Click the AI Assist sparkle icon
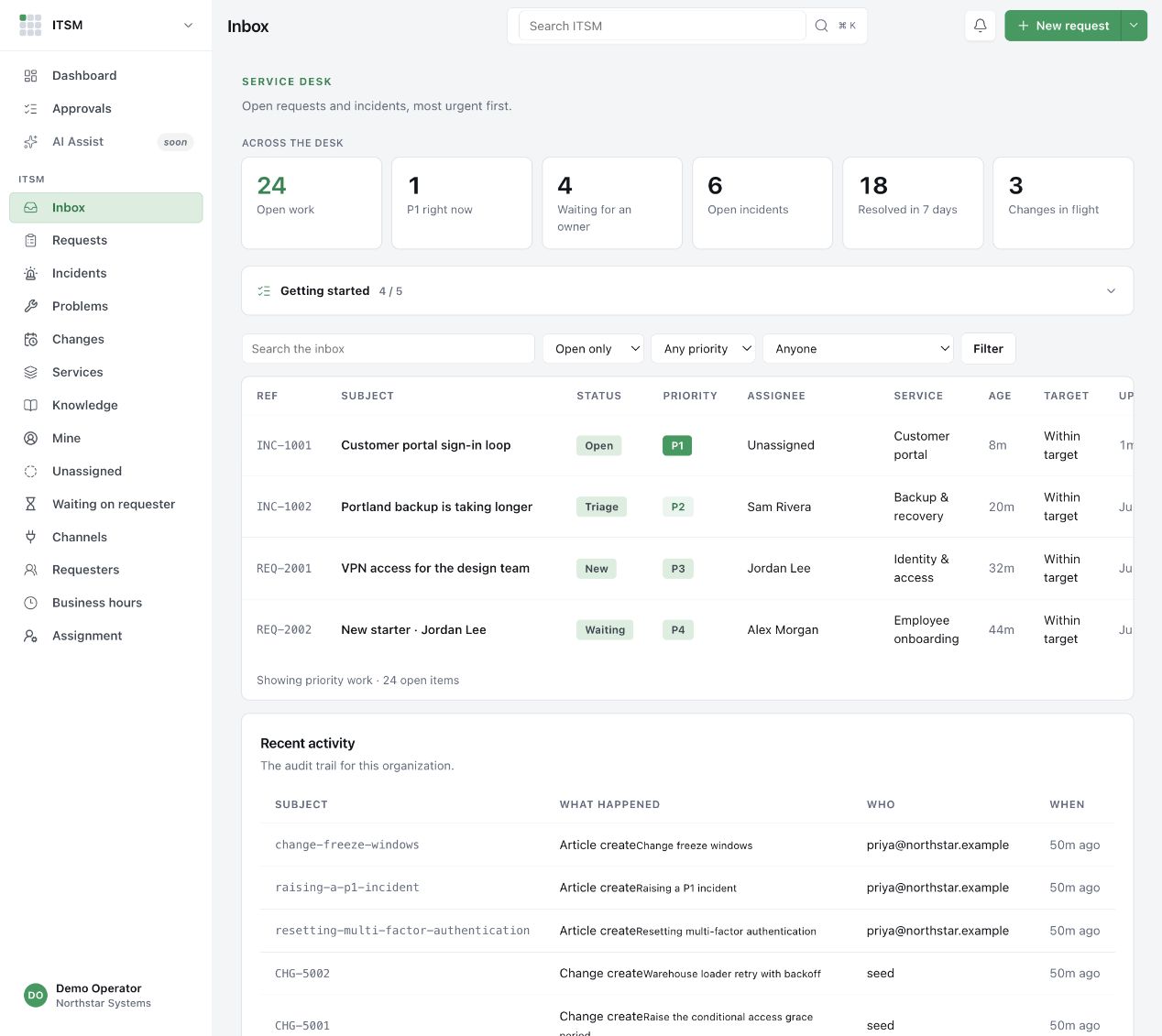The width and height of the screenshot is (1162, 1036). click(30, 142)
